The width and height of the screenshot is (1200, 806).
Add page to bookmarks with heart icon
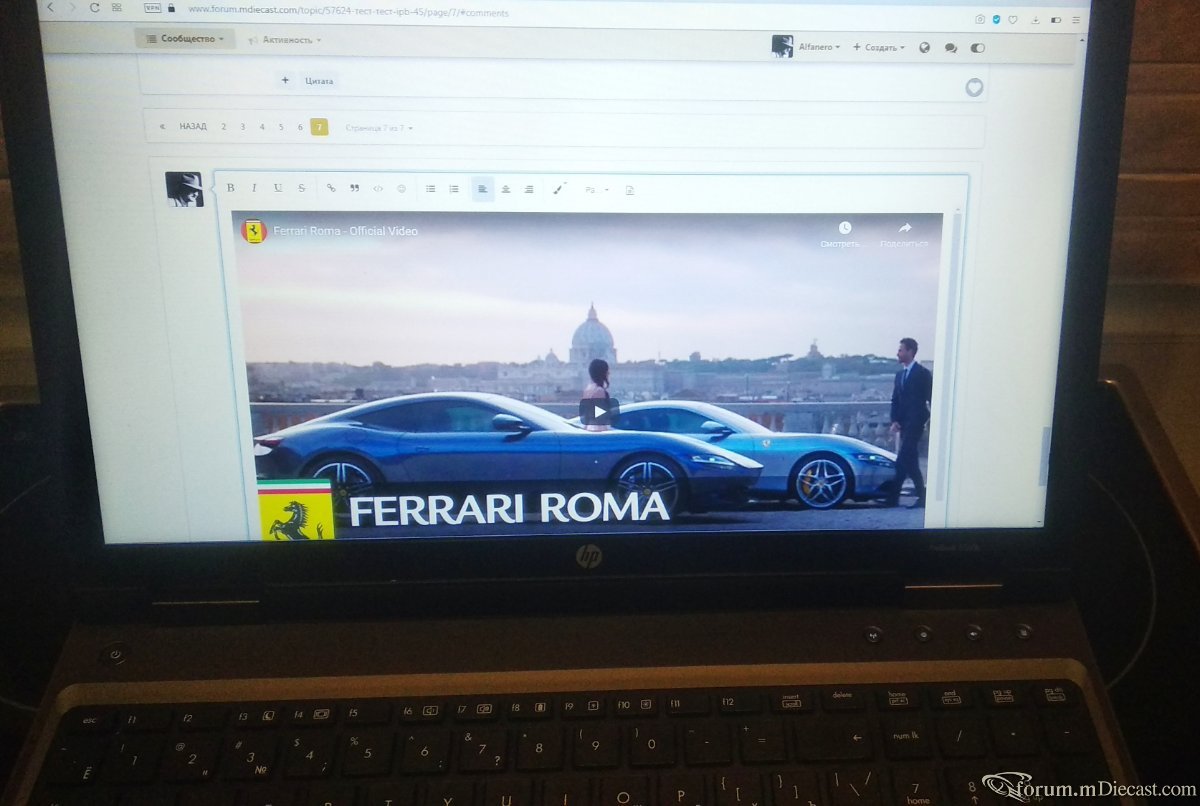(x=1013, y=19)
